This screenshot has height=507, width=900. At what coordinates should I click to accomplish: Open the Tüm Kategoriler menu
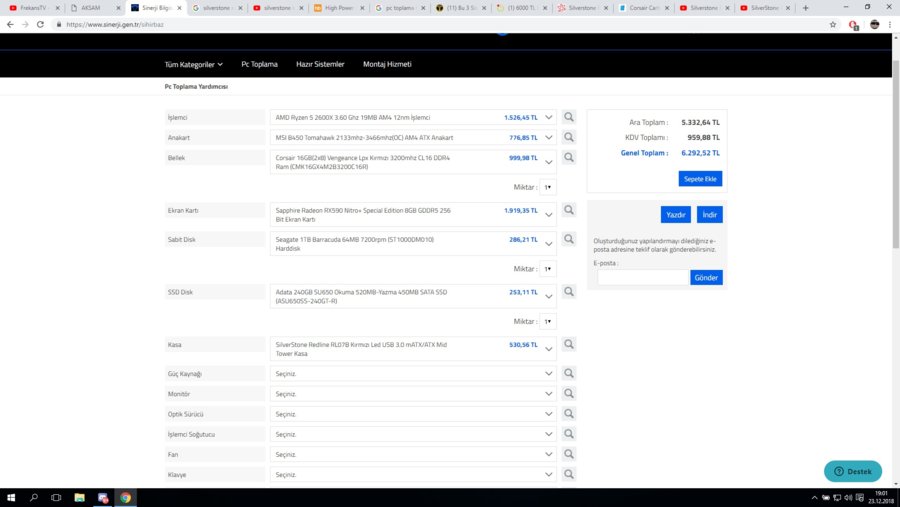pos(193,64)
